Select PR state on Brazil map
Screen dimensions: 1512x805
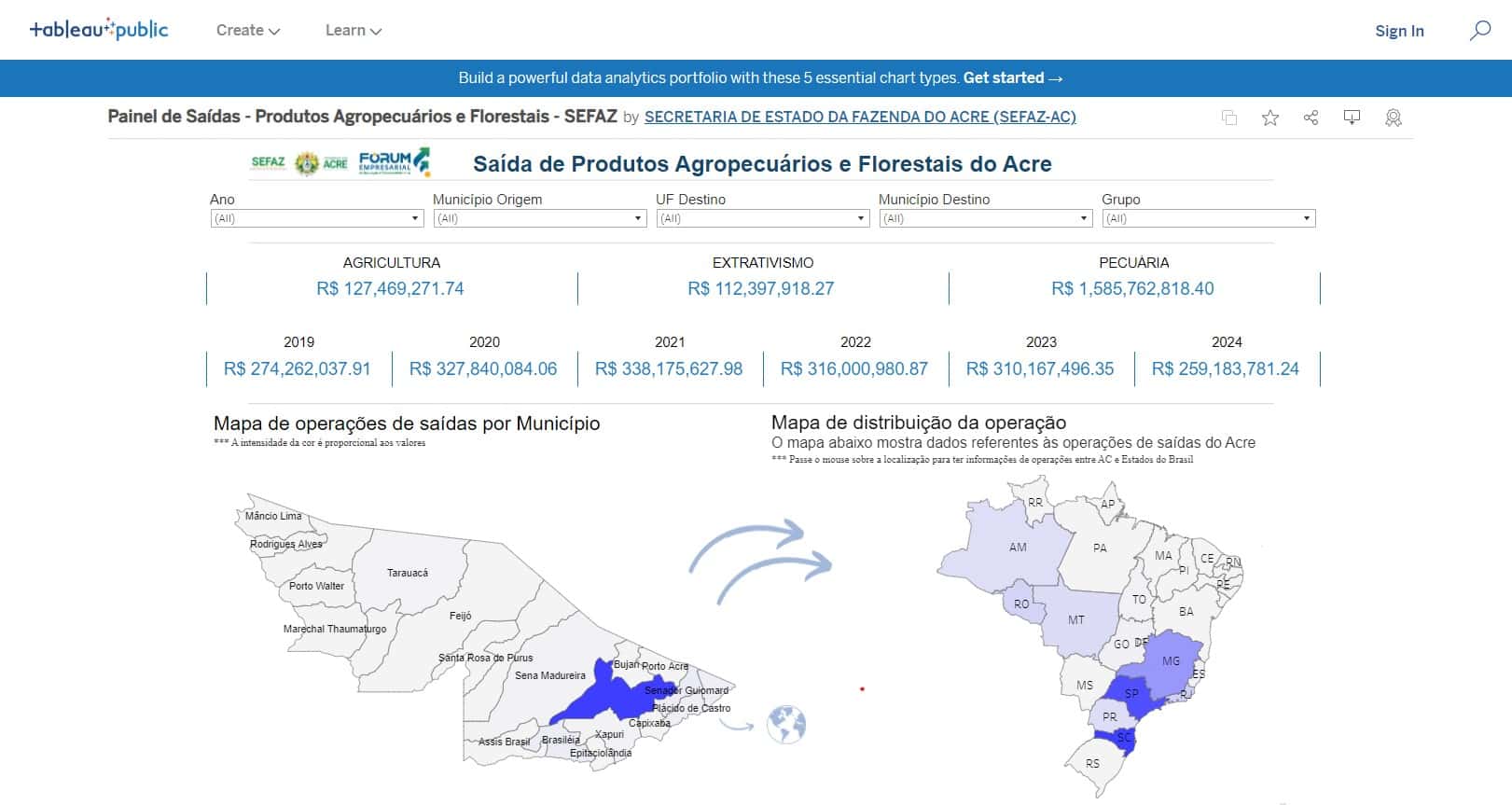[x=1109, y=716]
